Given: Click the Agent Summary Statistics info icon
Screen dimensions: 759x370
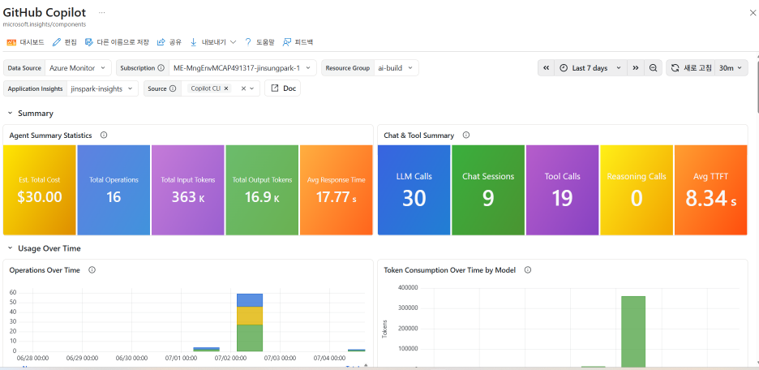Looking at the screenshot, I should click(104, 135).
